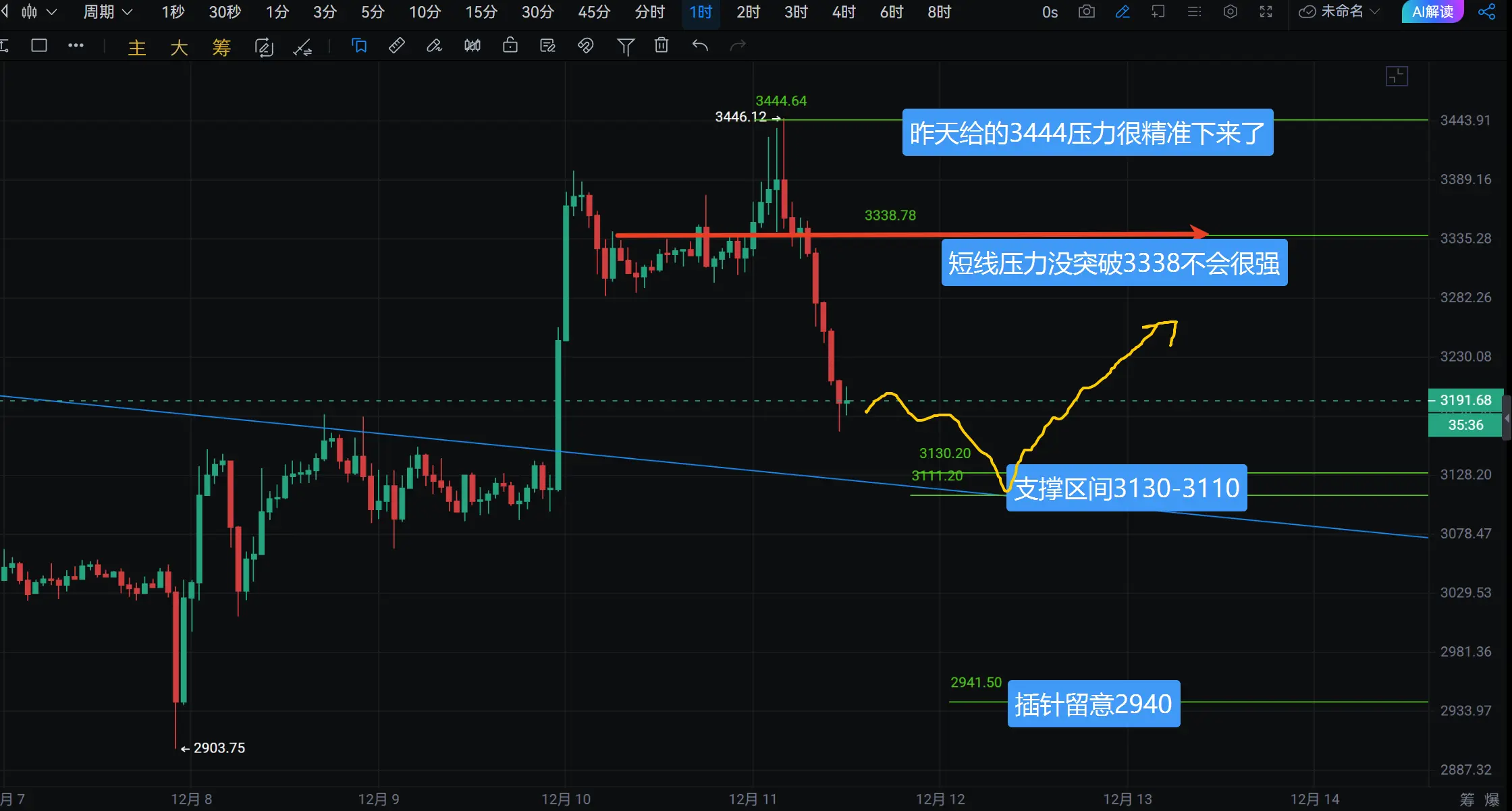This screenshot has height=811, width=1512.
Task: Click the magnet snap tool
Action: tap(585, 45)
